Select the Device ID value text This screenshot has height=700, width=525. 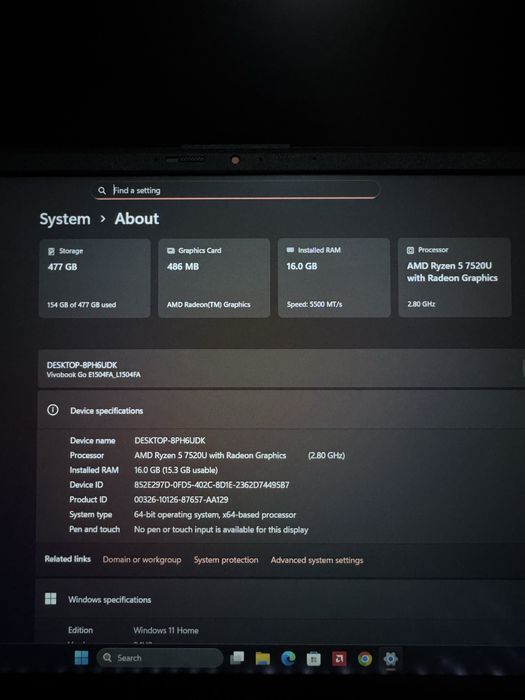pos(212,485)
